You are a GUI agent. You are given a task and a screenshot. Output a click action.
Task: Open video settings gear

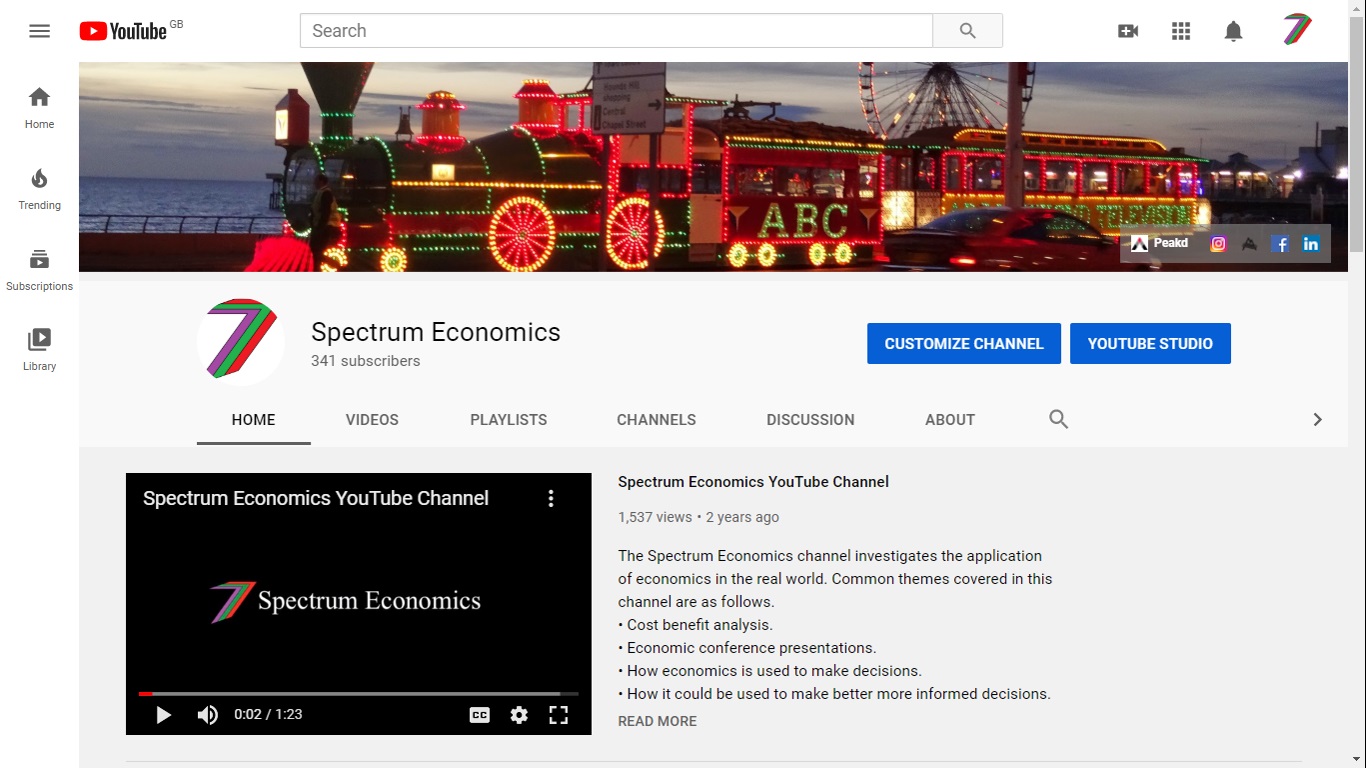[x=519, y=715]
